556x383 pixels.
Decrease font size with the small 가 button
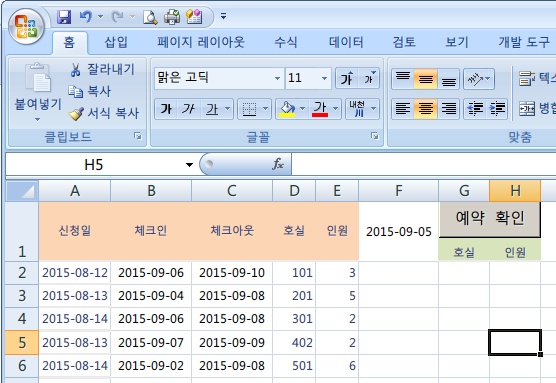[x=369, y=78]
